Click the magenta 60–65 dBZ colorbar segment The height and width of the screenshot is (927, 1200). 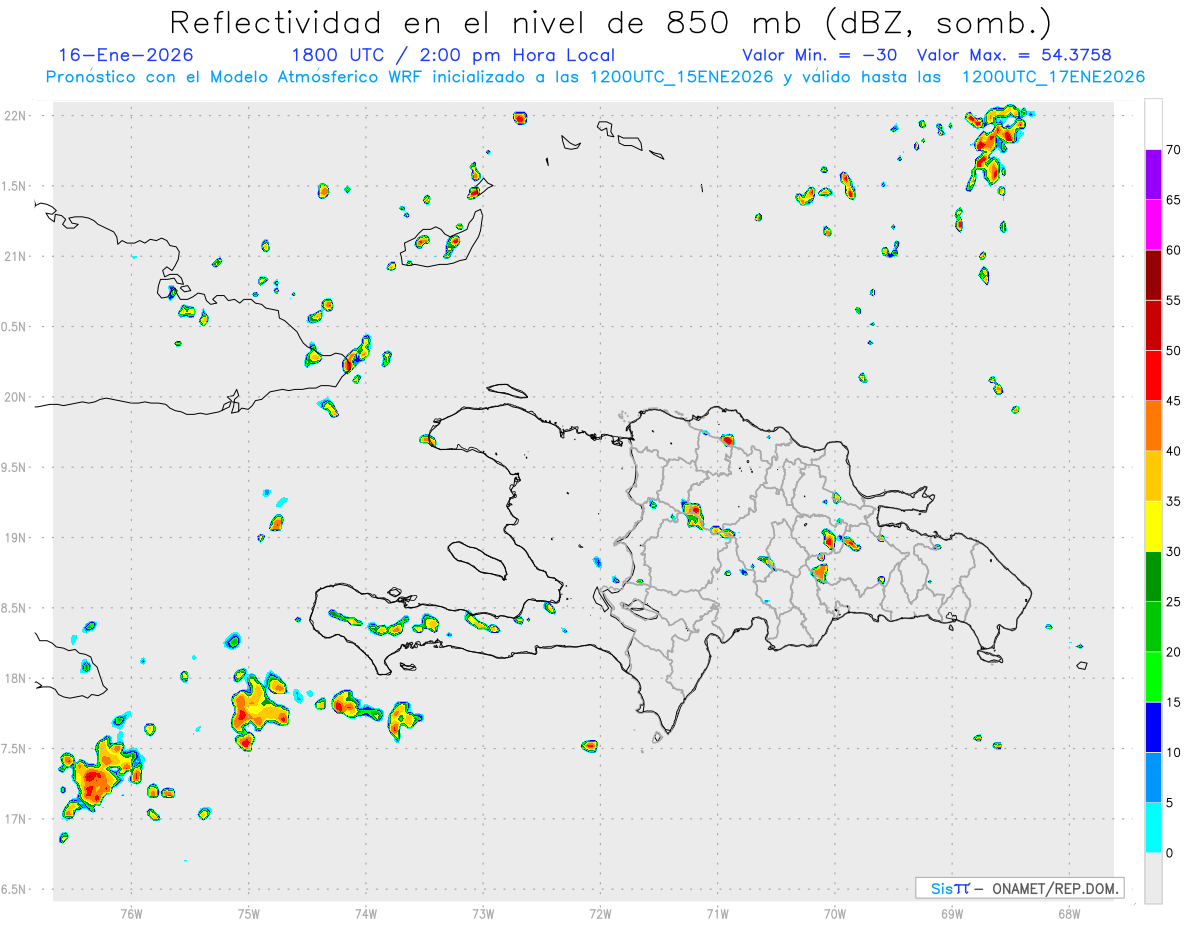(1153, 224)
